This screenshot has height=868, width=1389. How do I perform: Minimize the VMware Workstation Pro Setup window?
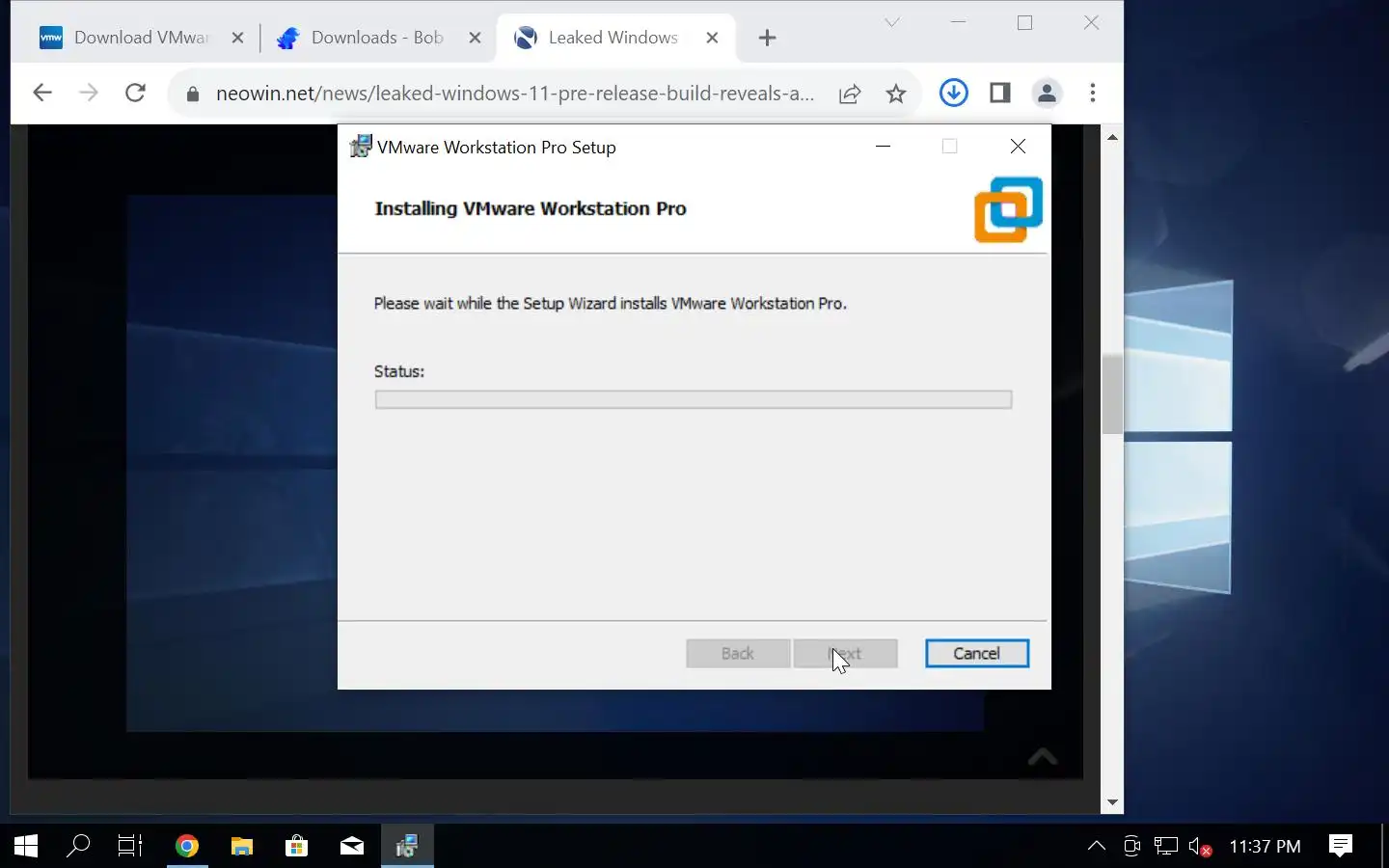pos(883,146)
